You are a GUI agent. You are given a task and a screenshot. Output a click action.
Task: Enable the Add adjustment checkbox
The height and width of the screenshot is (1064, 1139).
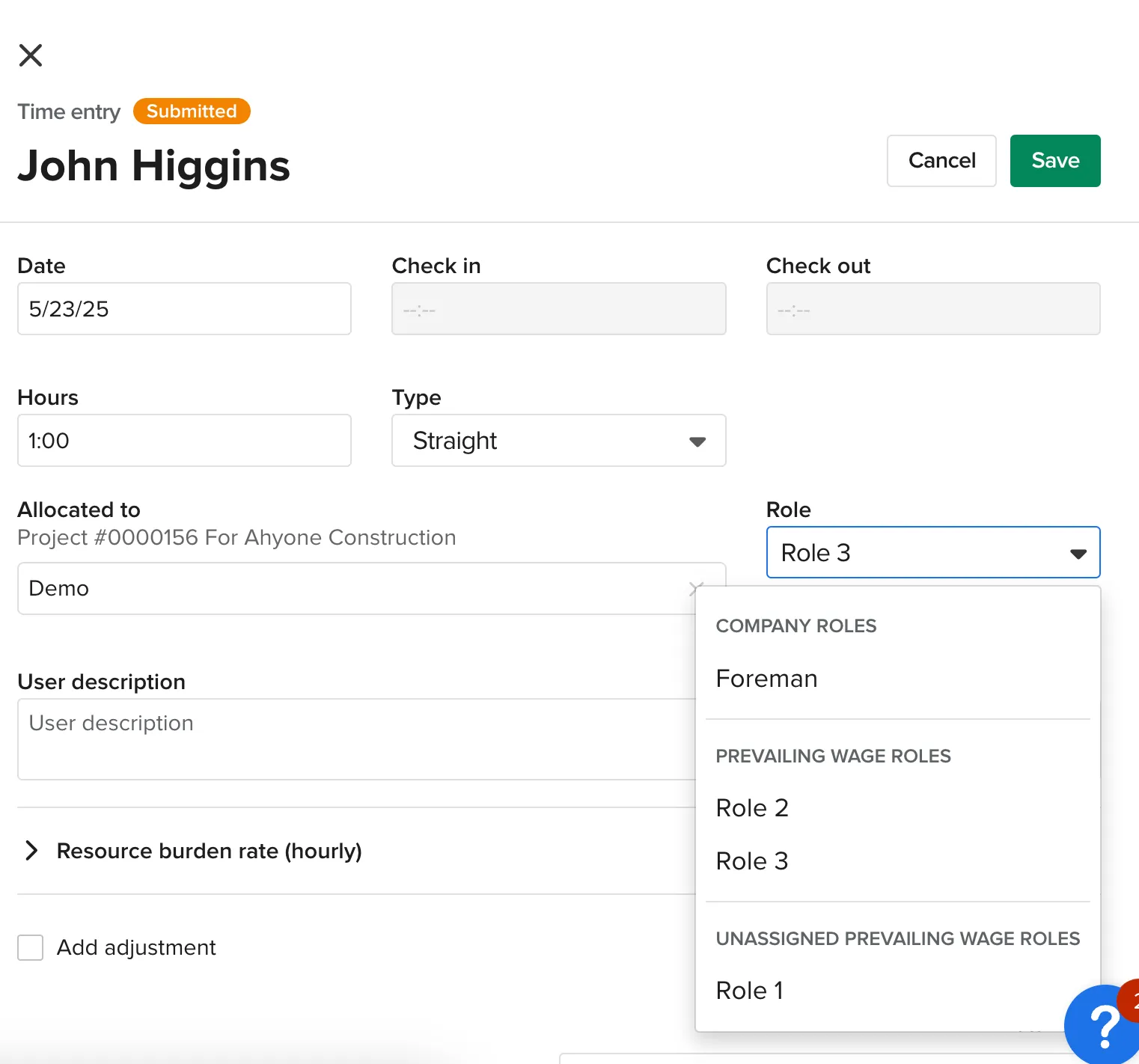tap(31, 947)
